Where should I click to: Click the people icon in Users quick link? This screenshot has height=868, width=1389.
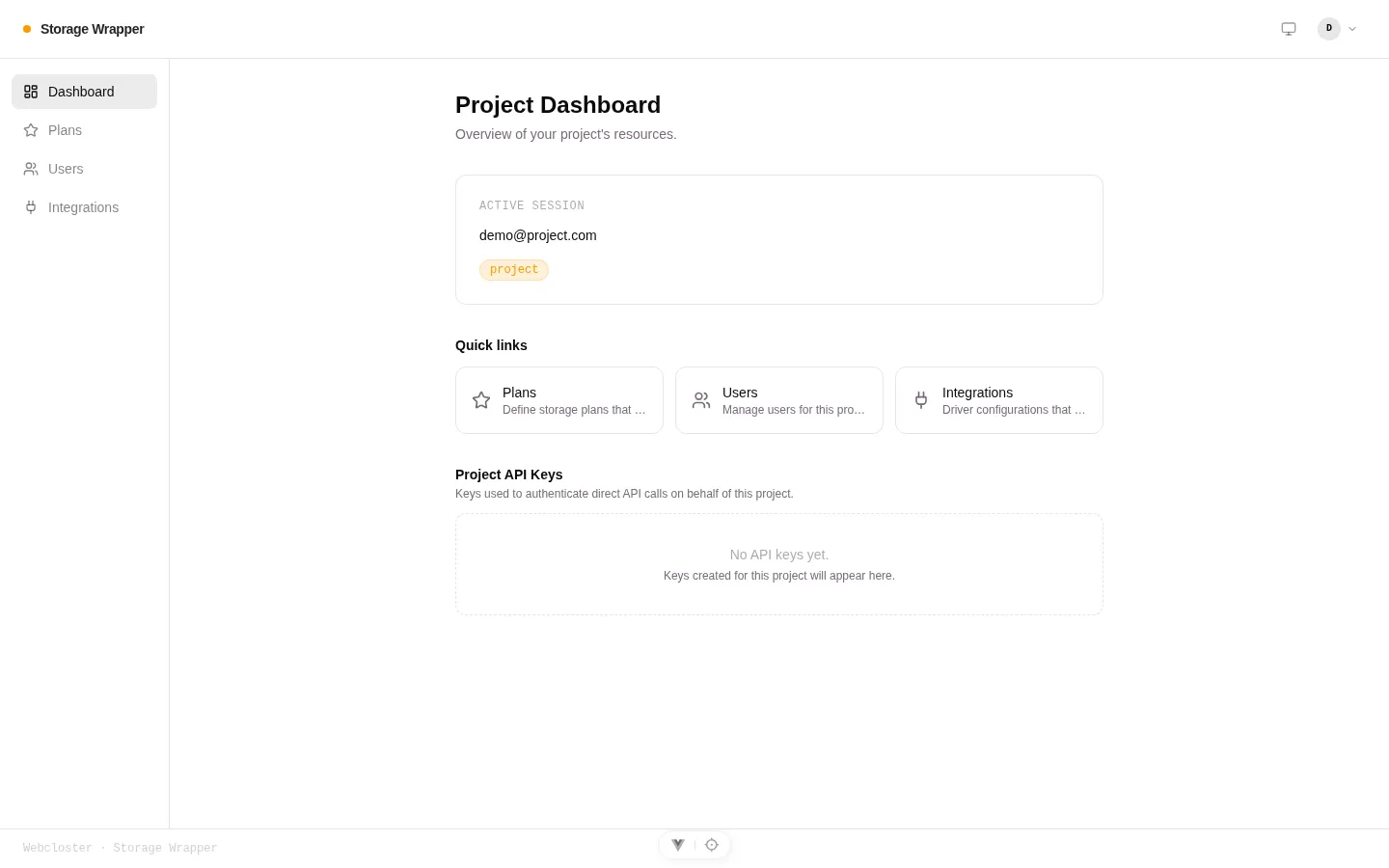click(x=701, y=400)
